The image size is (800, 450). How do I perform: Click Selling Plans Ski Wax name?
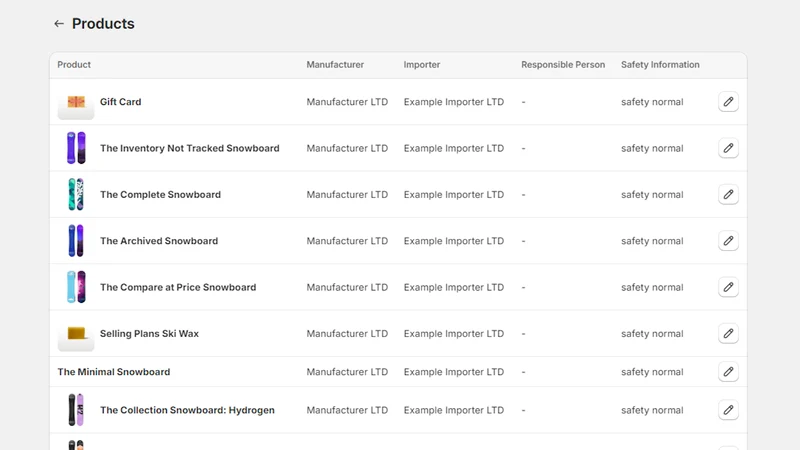tap(149, 333)
